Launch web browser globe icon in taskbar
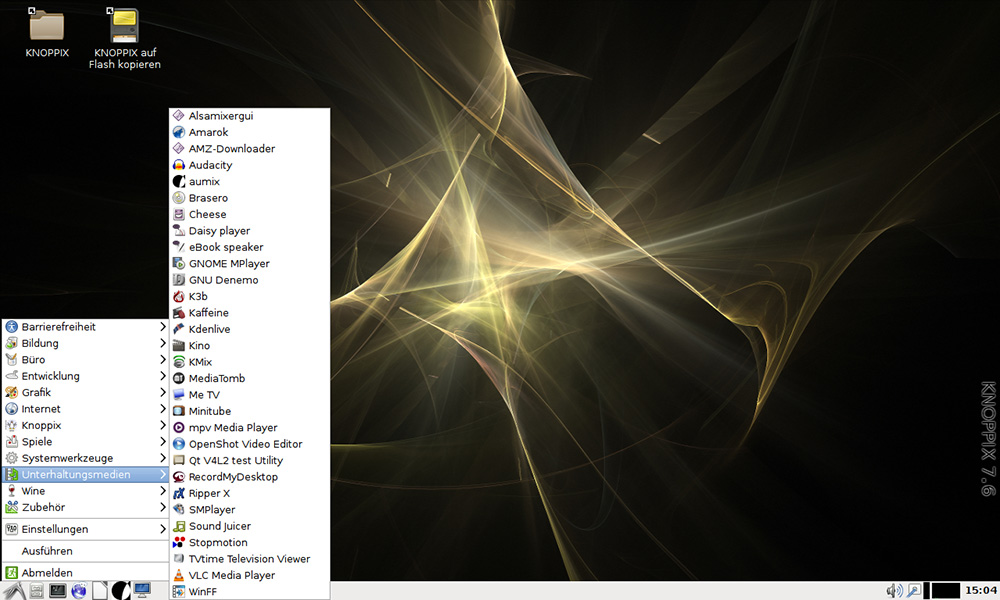 click(78, 591)
